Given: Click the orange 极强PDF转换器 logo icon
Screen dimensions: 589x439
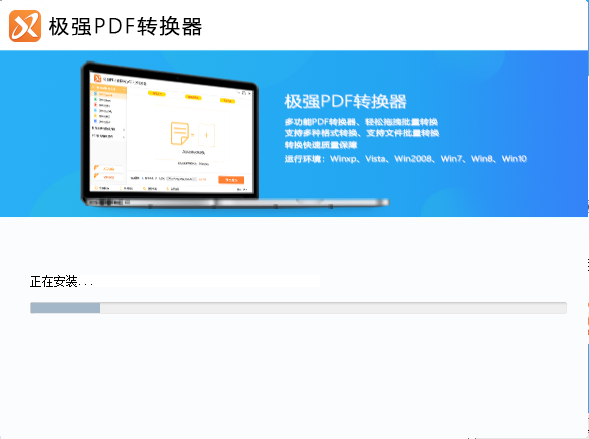Looking at the screenshot, I should [25, 26].
